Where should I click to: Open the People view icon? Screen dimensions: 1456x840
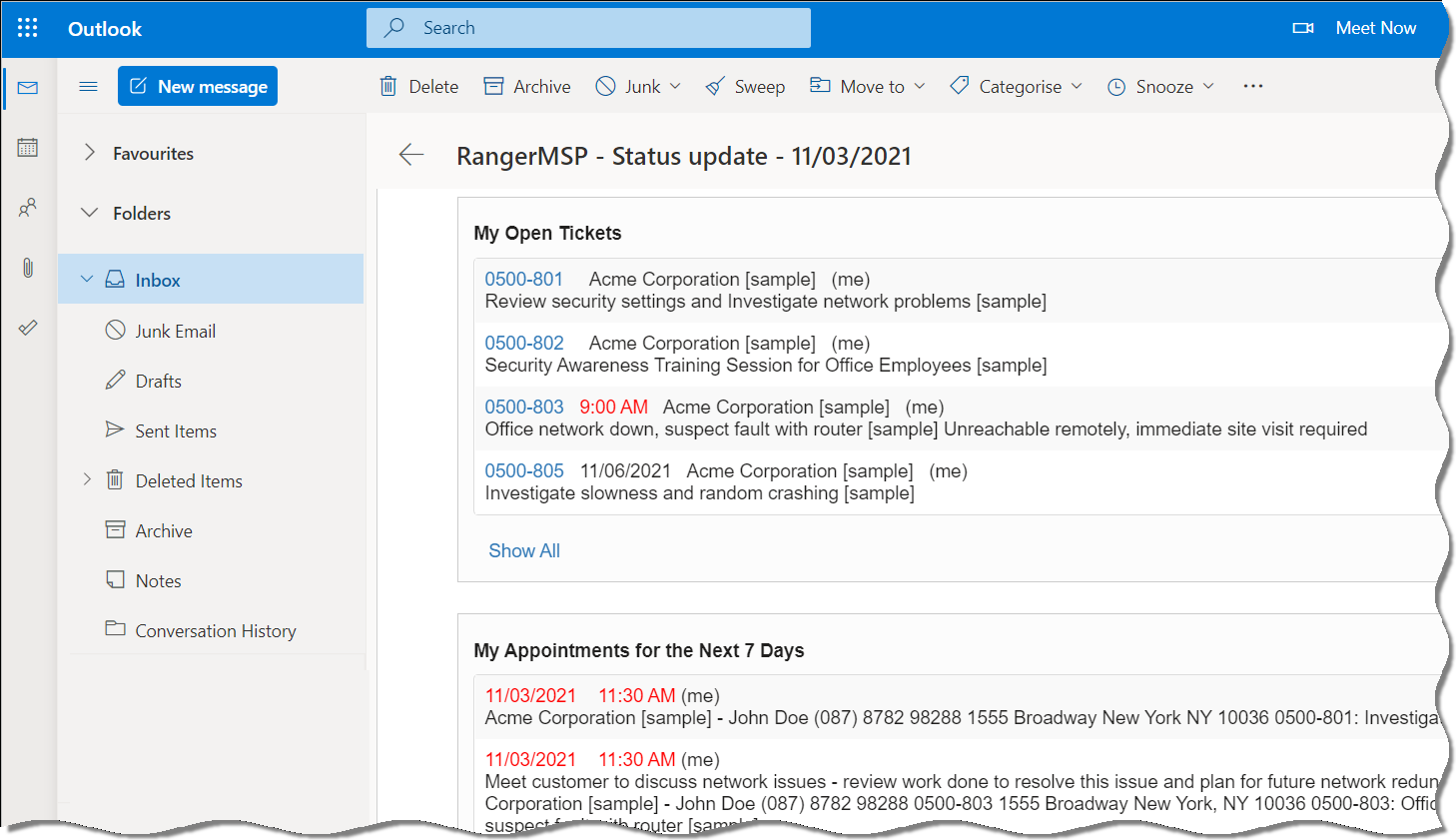tap(28, 207)
